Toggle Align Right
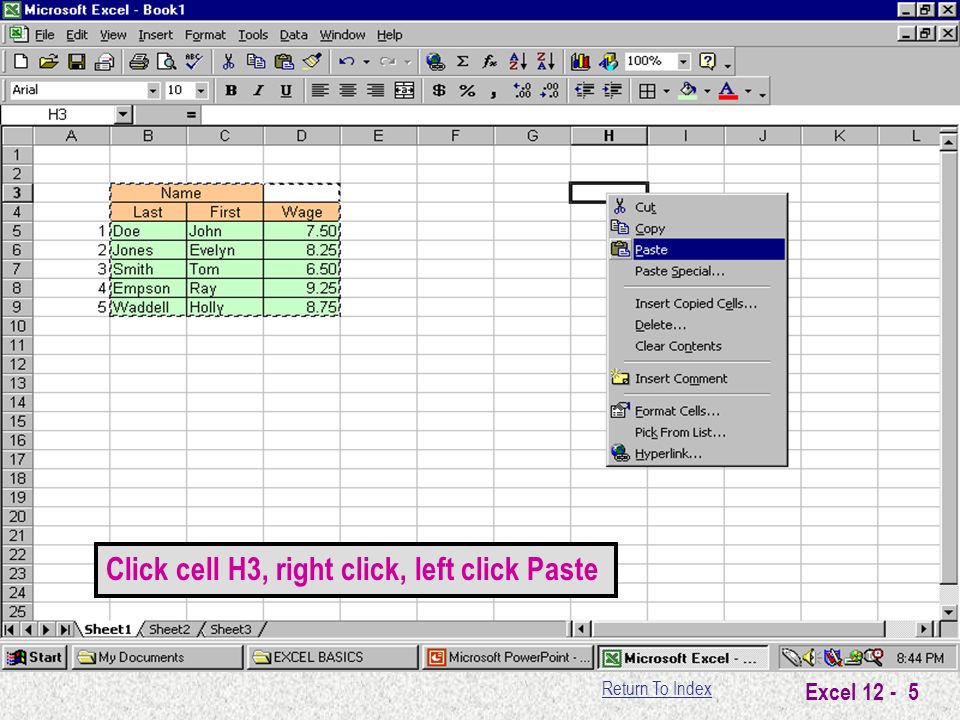This screenshot has width=960, height=720. coord(375,91)
